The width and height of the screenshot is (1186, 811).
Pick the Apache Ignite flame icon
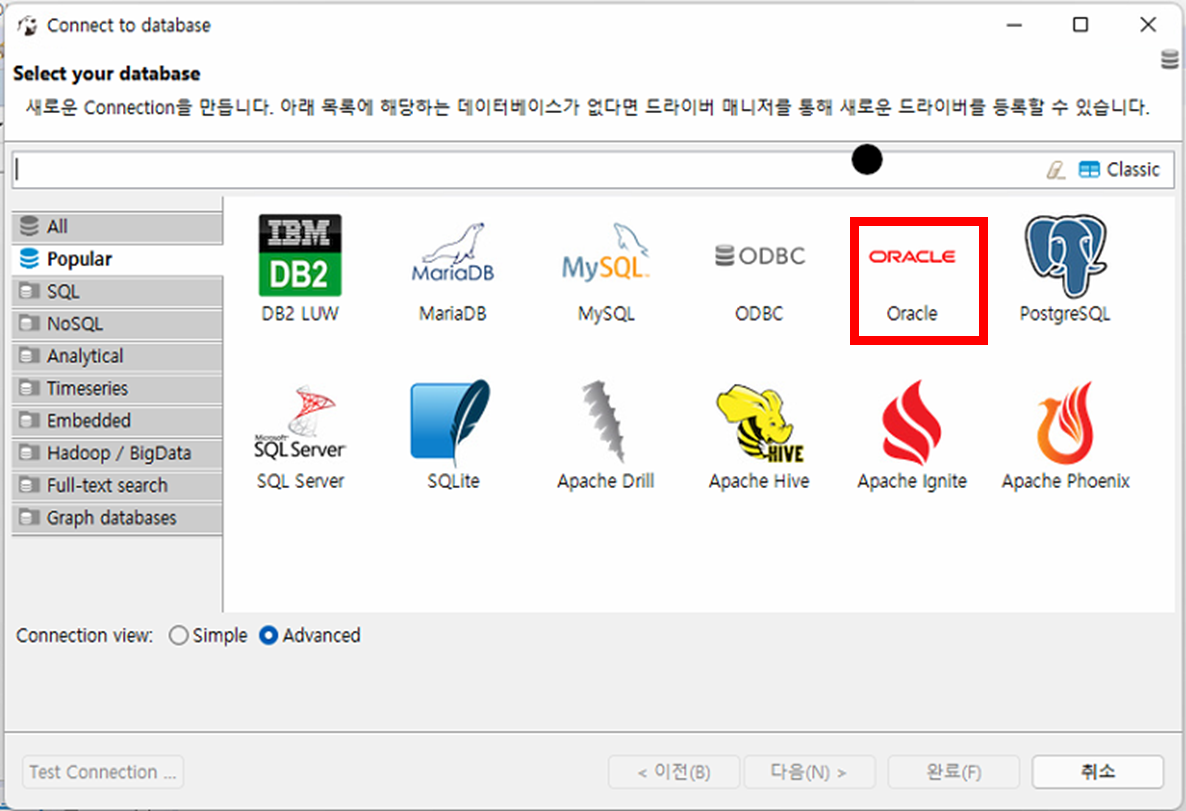(x=911, y=422)
